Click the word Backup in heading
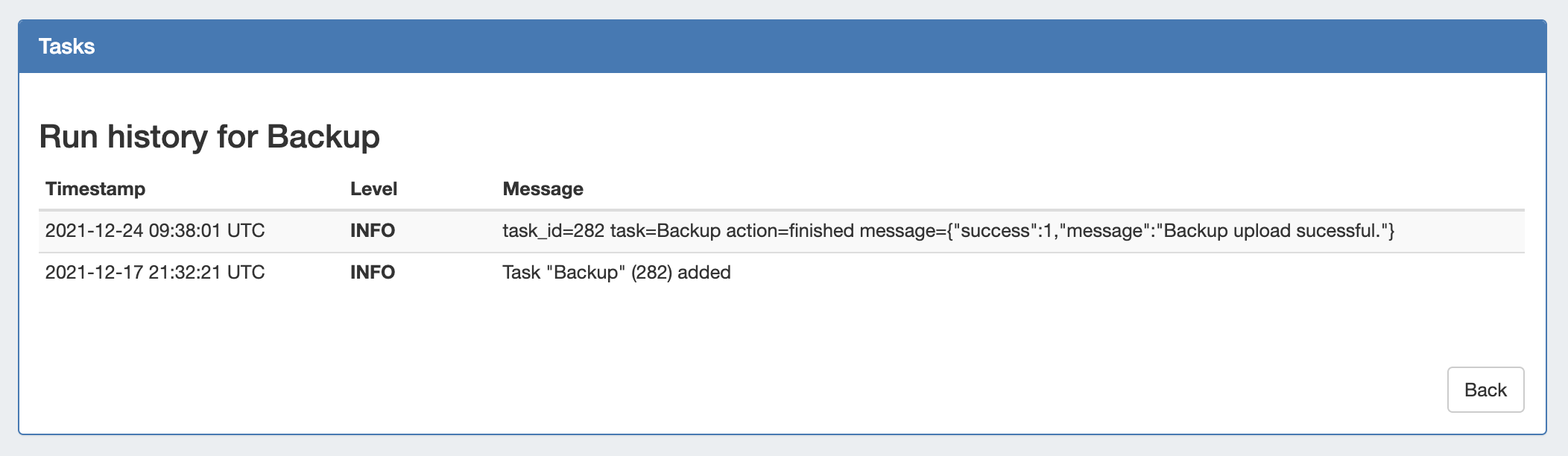Image resolution: width=1568 pixels, height=456 pixels. click(x=323, y=136)
